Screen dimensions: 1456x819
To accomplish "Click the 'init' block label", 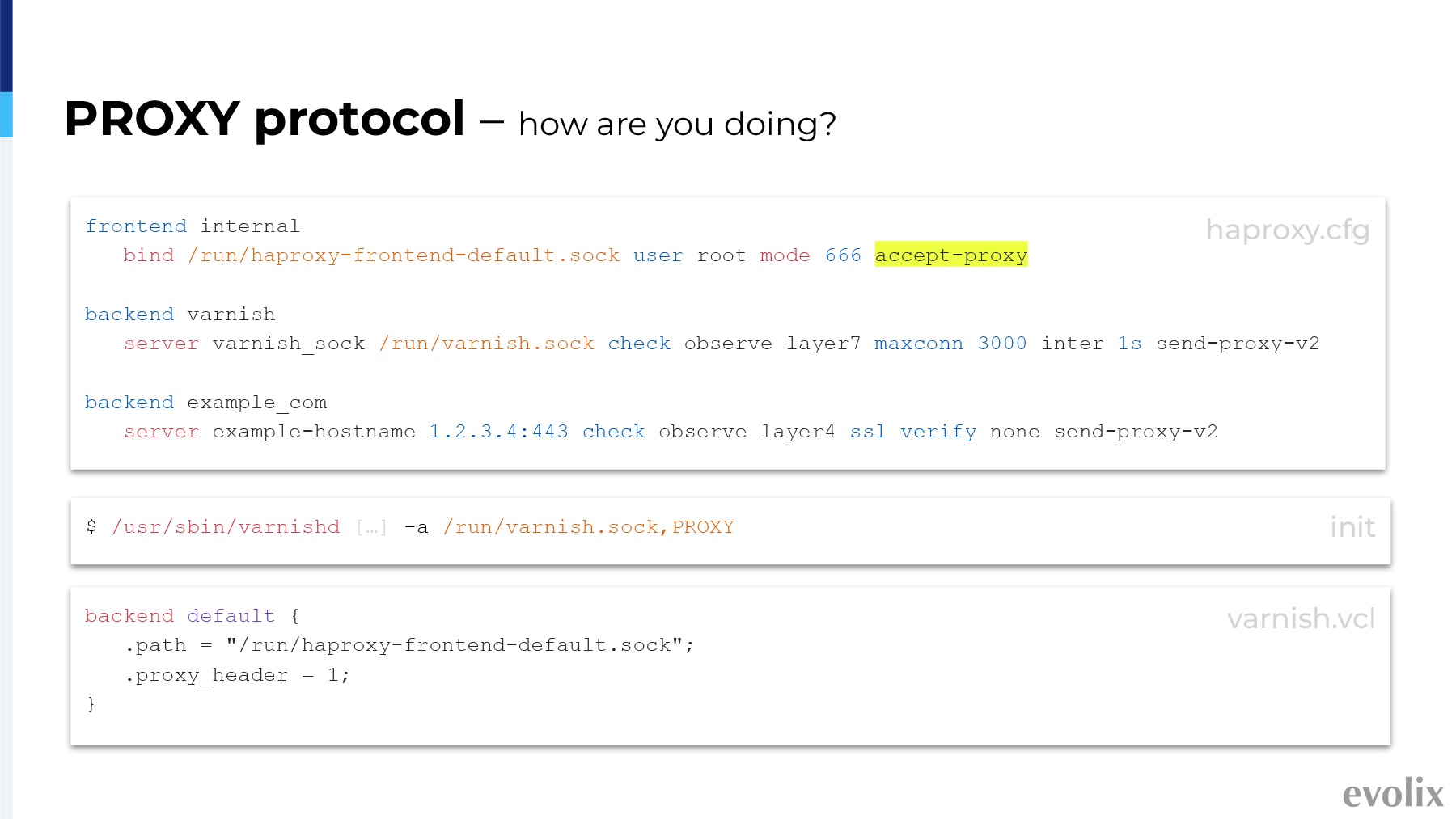I will tap(1352, 527).
